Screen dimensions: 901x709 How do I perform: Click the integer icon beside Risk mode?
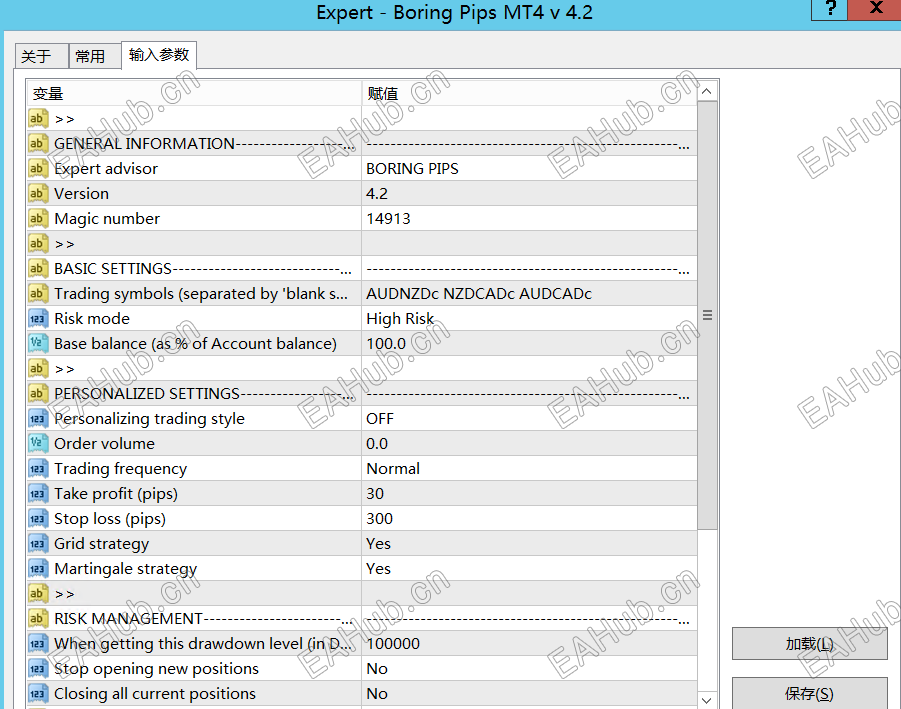tap(38, 318)
